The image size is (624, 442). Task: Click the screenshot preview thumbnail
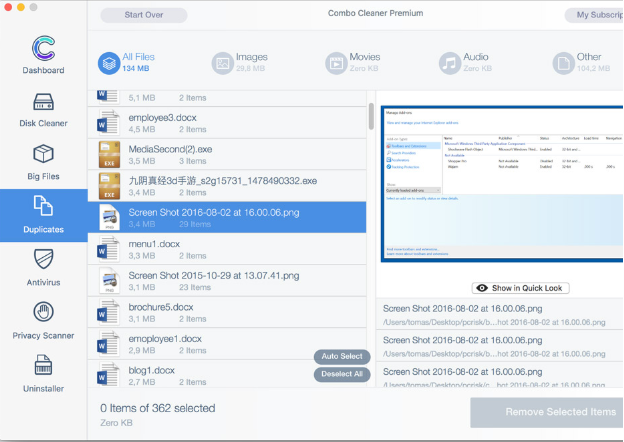coord(502,185)
